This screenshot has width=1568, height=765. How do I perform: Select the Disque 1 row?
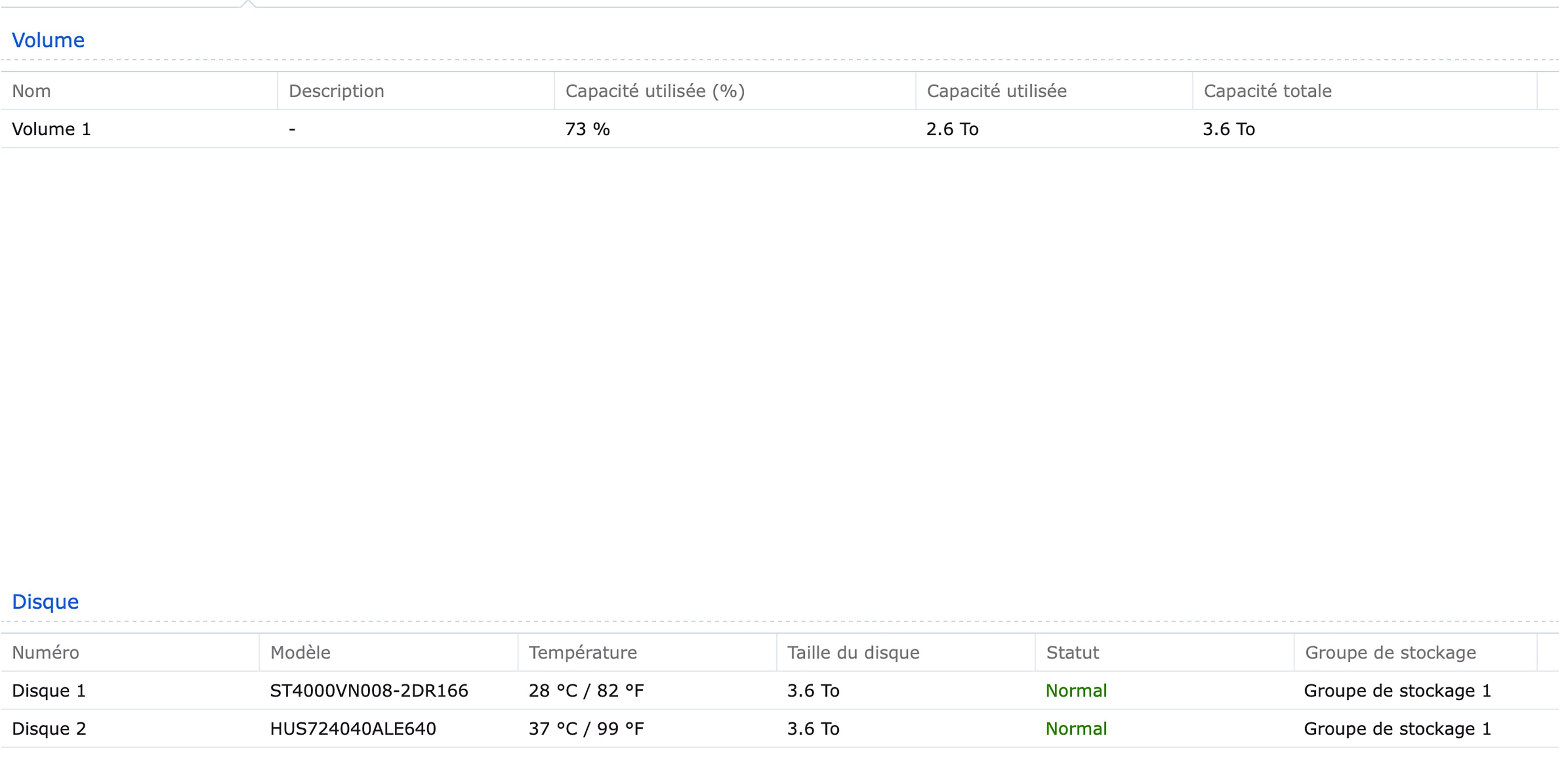[x=49, y=691]
